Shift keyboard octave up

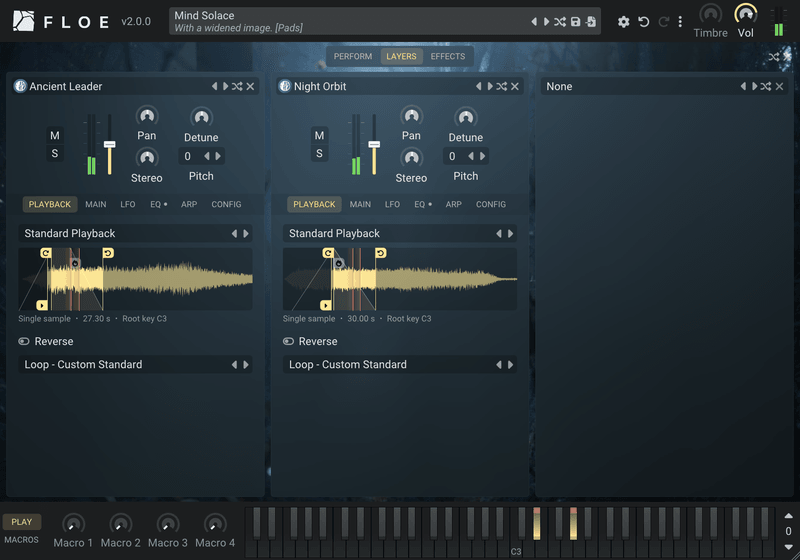click(x=788, y=516)
